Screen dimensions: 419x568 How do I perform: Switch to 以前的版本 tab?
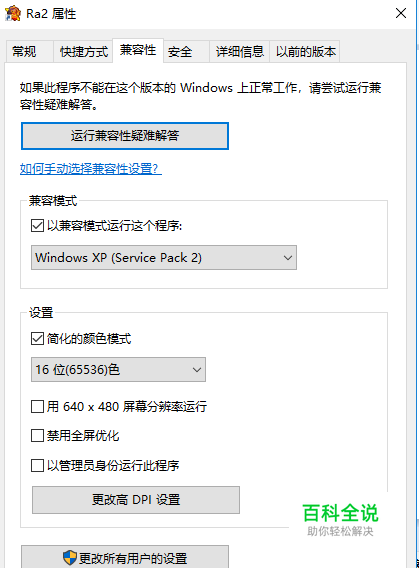305,51
